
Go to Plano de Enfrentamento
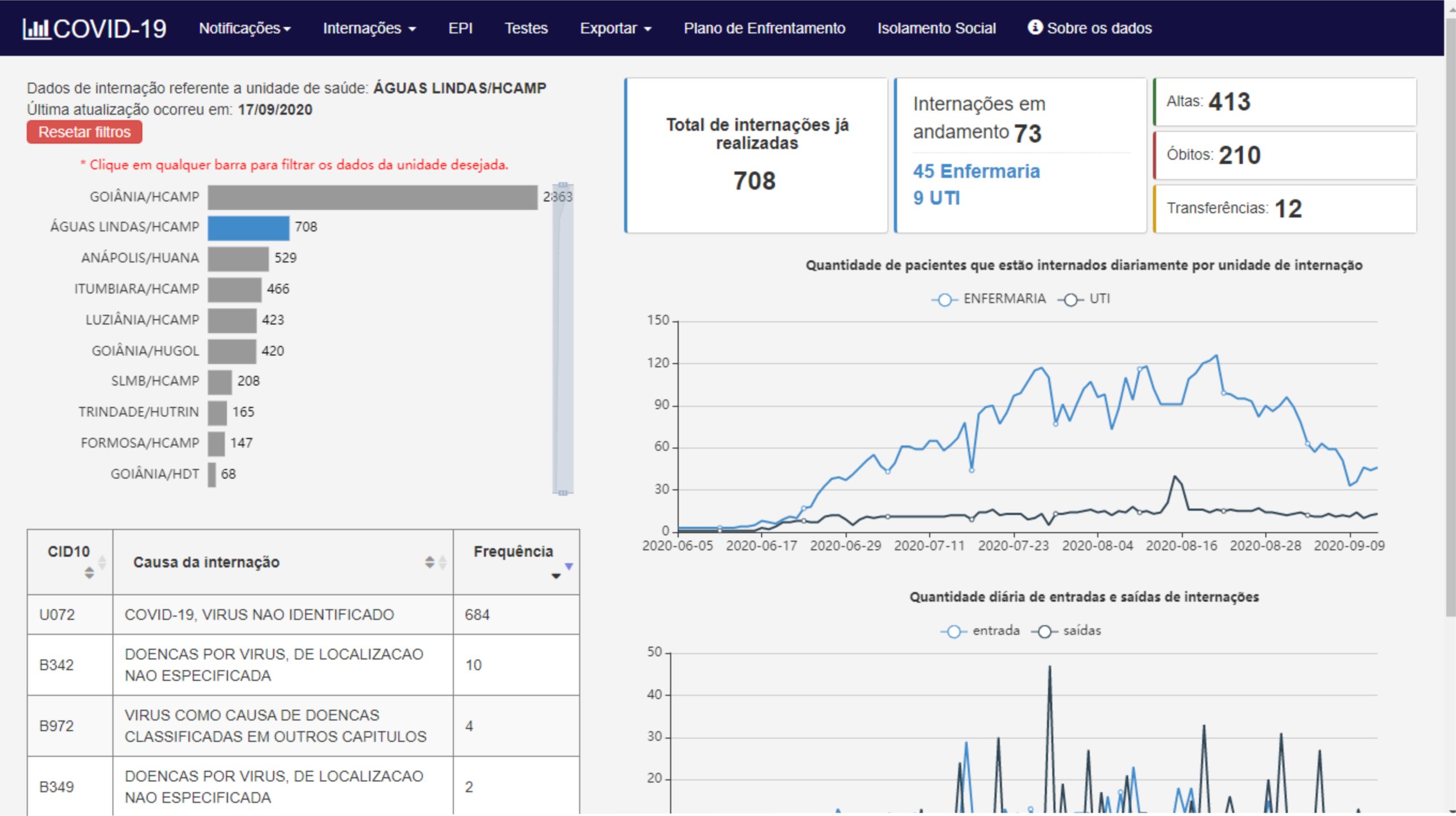point(764,28)
